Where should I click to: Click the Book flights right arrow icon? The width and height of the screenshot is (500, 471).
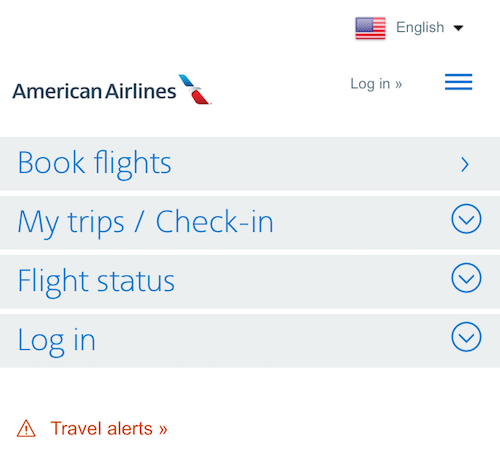pyautogui.click(x=465, y=164)
